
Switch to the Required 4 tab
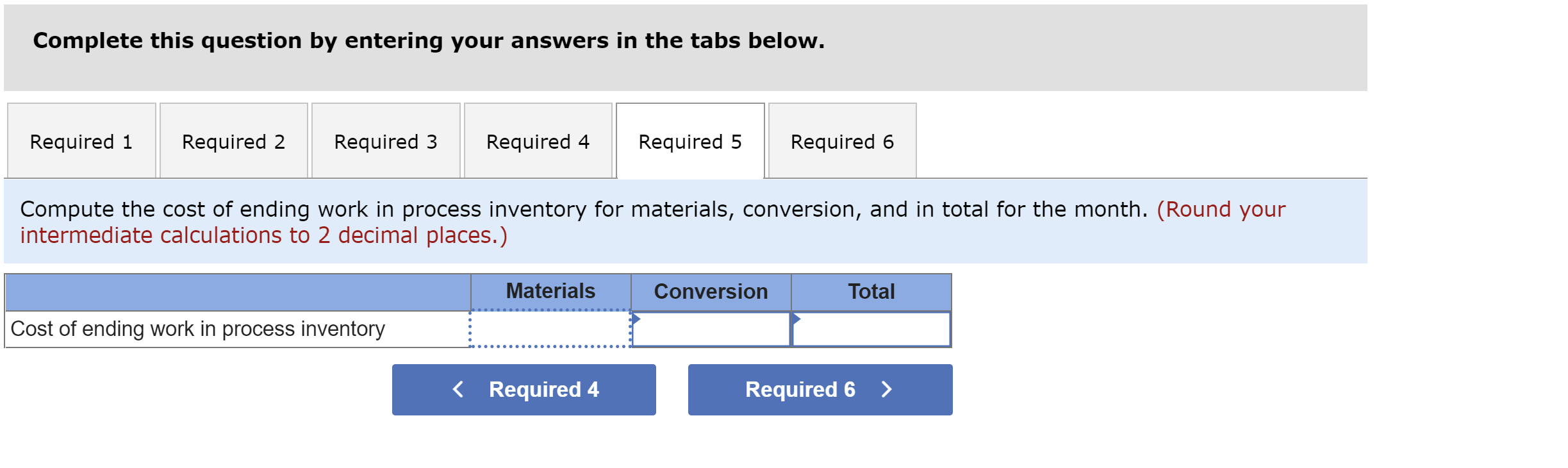(538, 141)
